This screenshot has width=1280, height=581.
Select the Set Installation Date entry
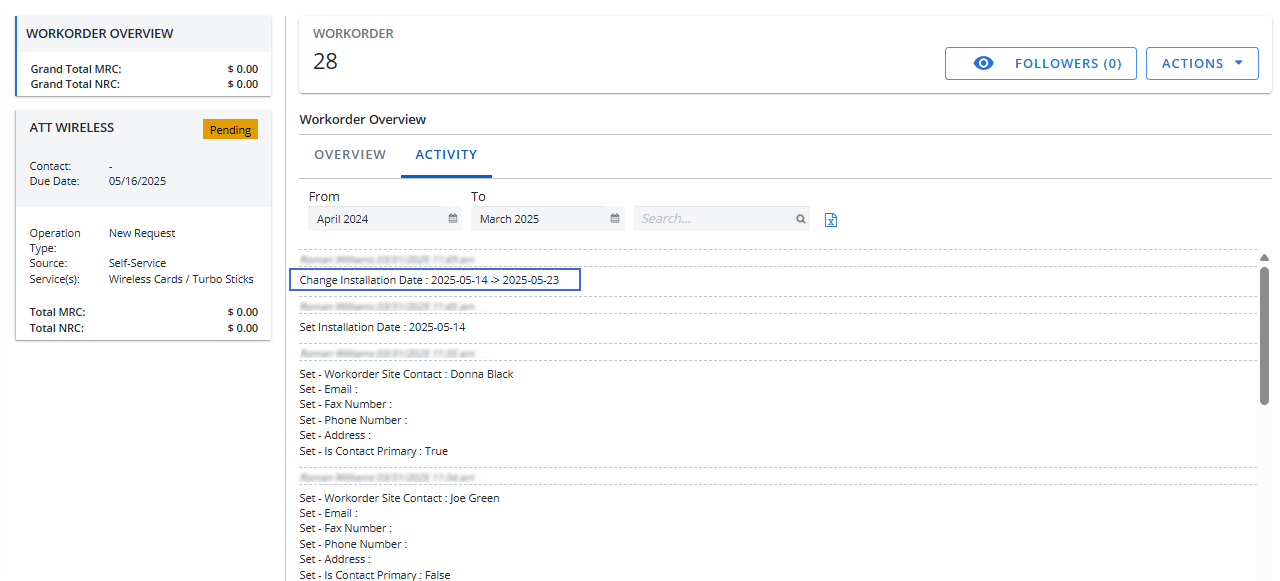click(382, 327)
